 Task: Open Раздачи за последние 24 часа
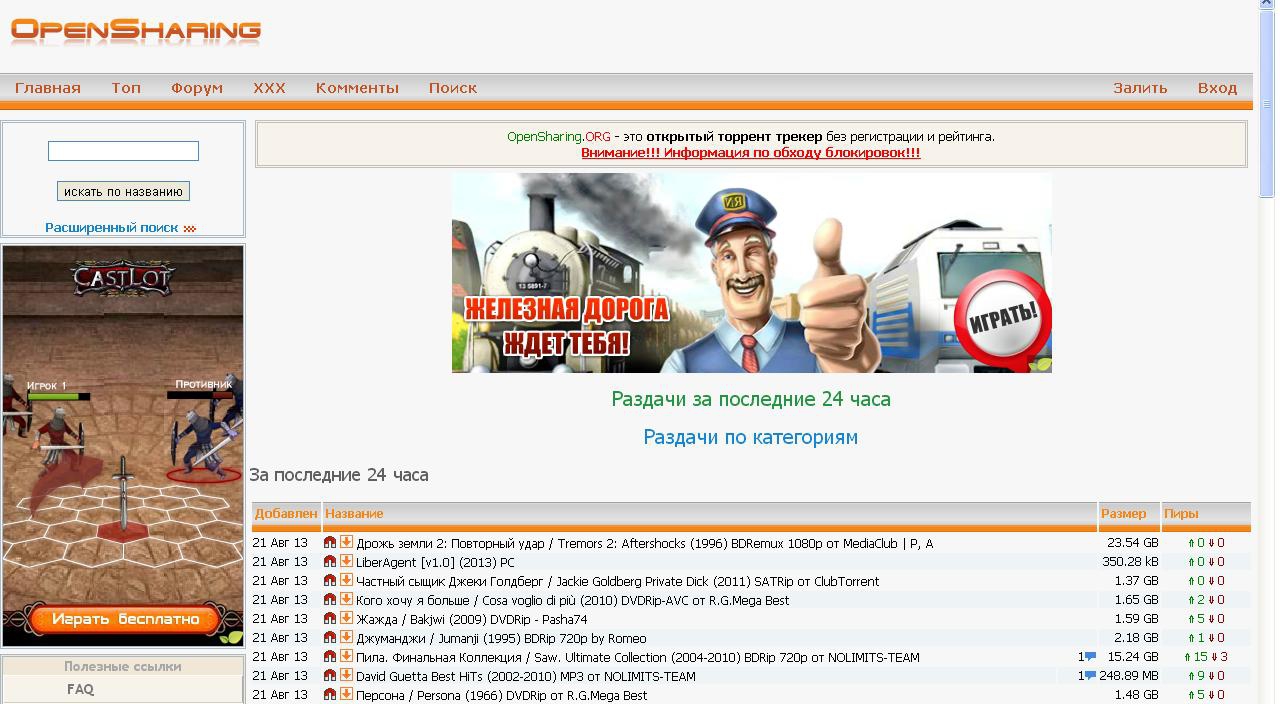751,399
